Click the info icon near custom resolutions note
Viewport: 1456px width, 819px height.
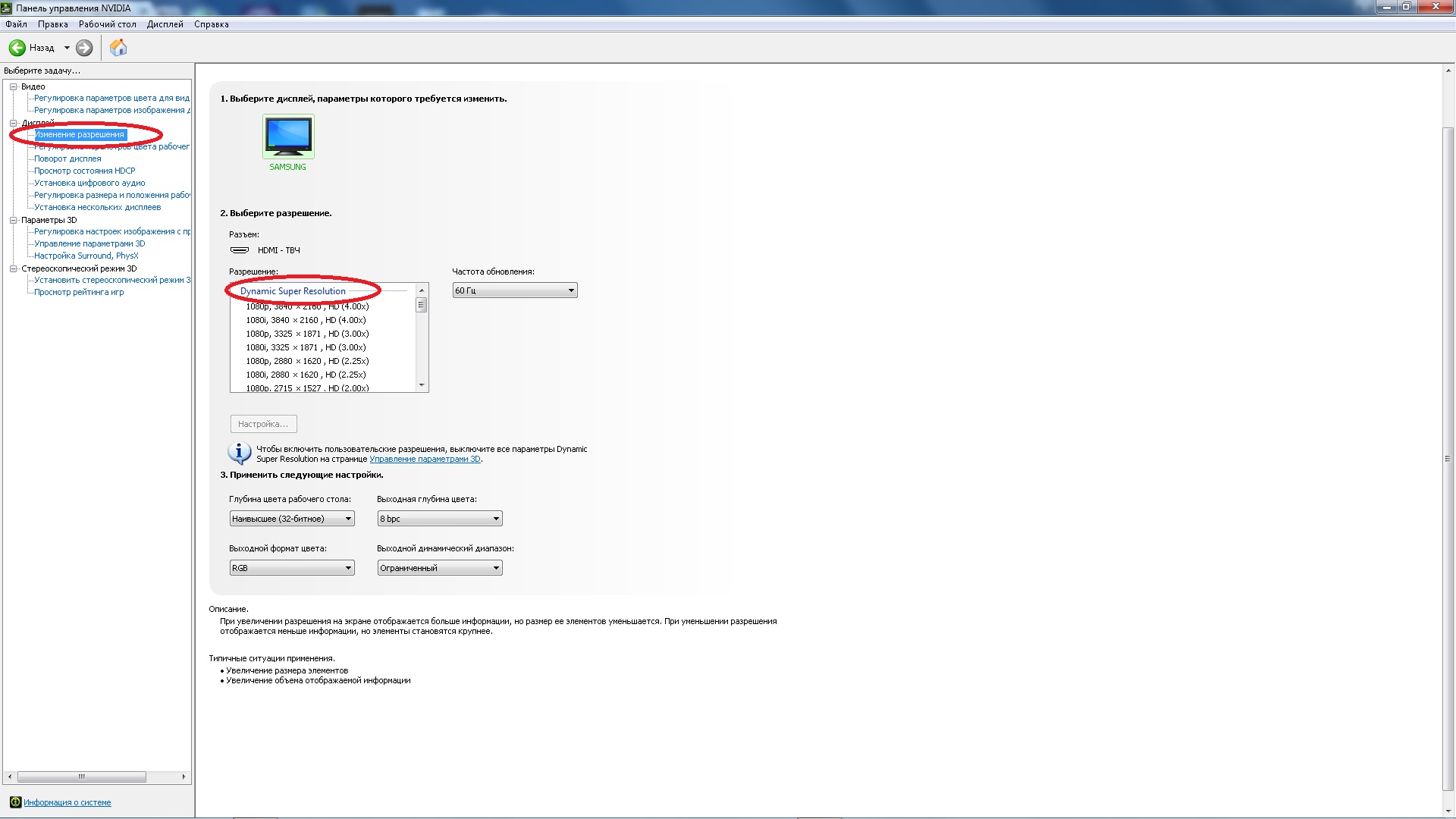pos(240,453)
